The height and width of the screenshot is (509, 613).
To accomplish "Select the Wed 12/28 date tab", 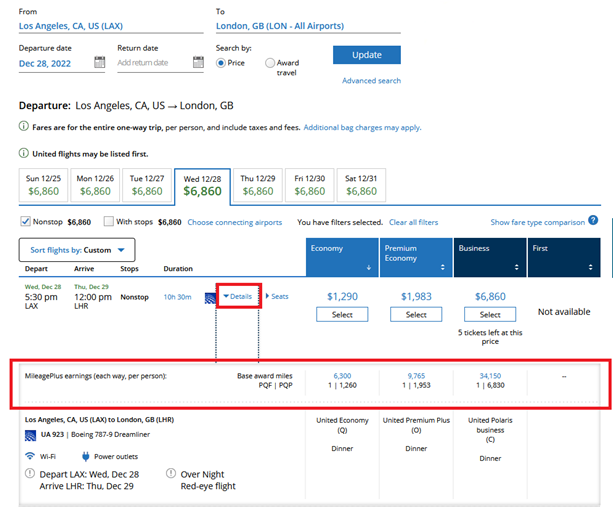I will pos(203,186).
